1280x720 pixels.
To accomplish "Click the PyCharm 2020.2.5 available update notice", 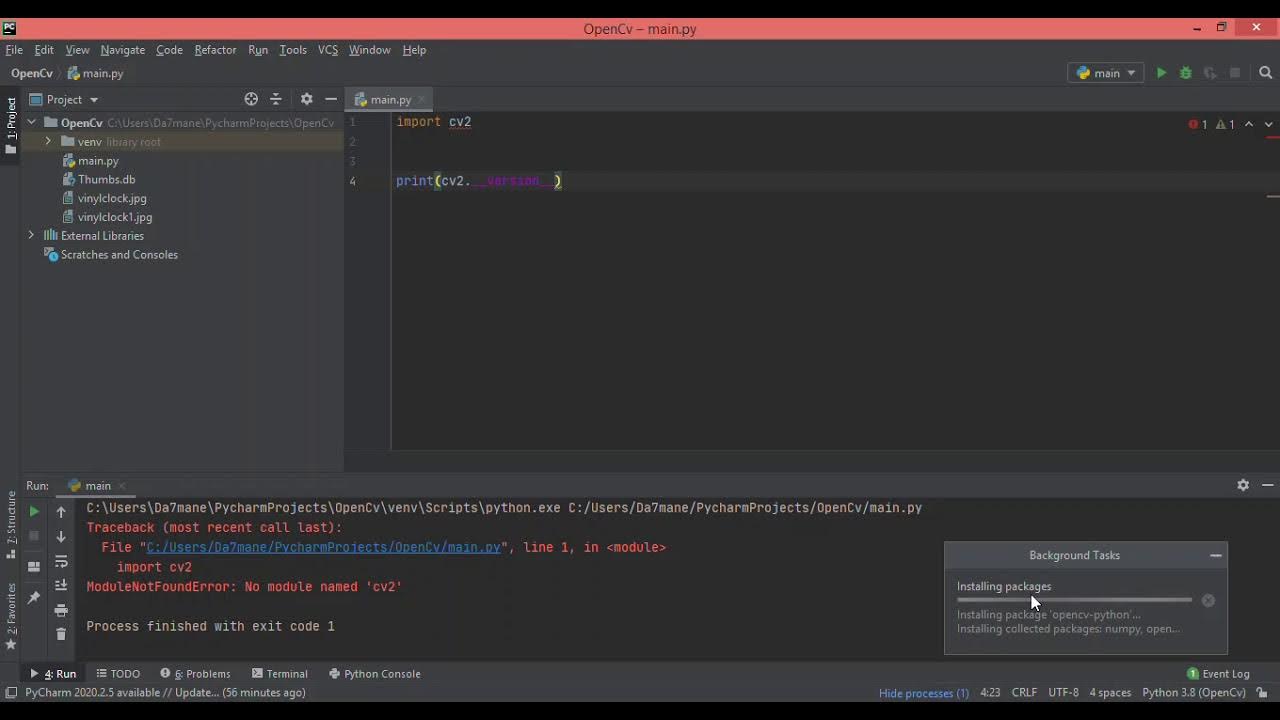I will (165, 692).
